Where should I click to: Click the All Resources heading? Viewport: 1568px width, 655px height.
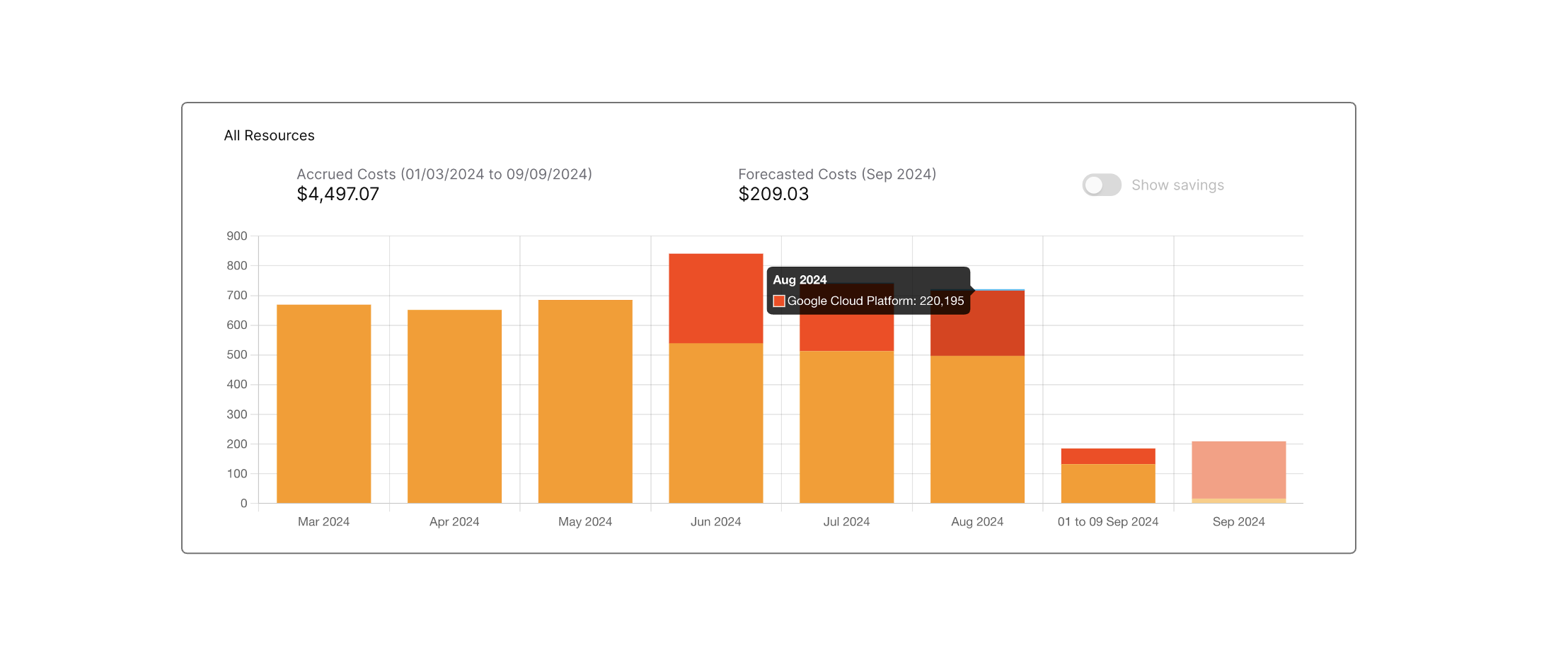pos(269,136)
